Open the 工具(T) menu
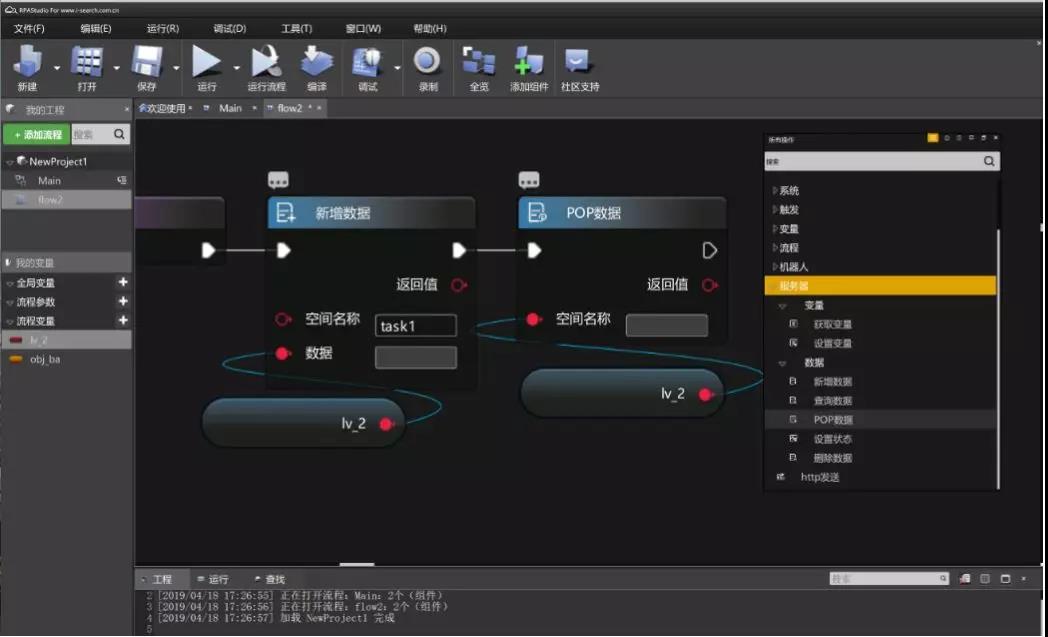1048x637 pixels. [x=296, y=28]
